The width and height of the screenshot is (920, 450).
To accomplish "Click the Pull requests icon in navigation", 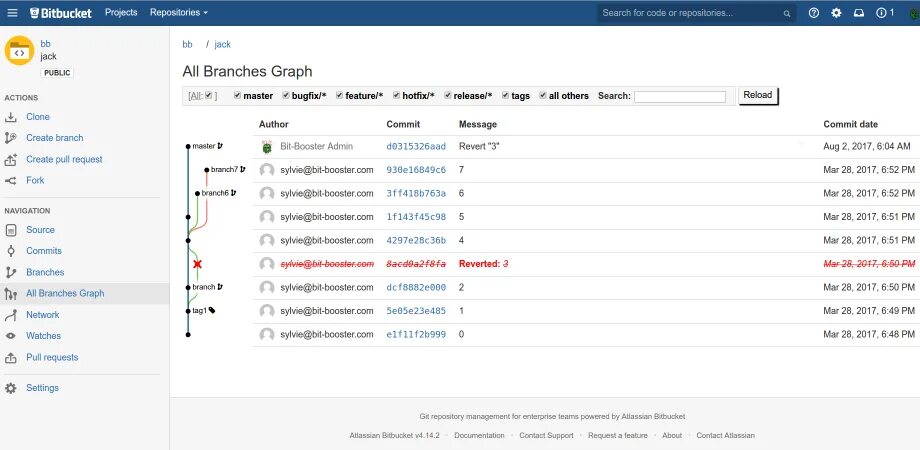I will (x=11, y=357).
